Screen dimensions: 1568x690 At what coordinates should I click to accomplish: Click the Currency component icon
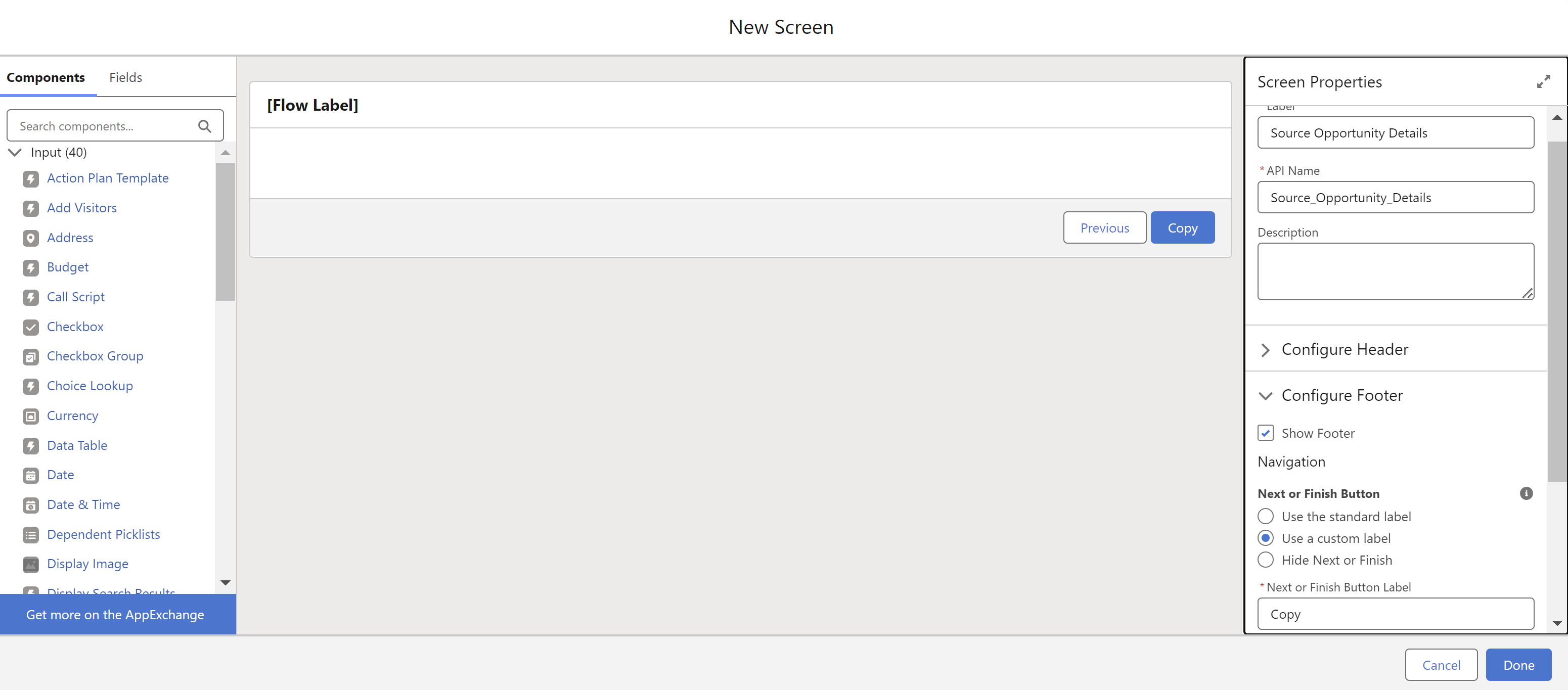click(x=30, y=416)
